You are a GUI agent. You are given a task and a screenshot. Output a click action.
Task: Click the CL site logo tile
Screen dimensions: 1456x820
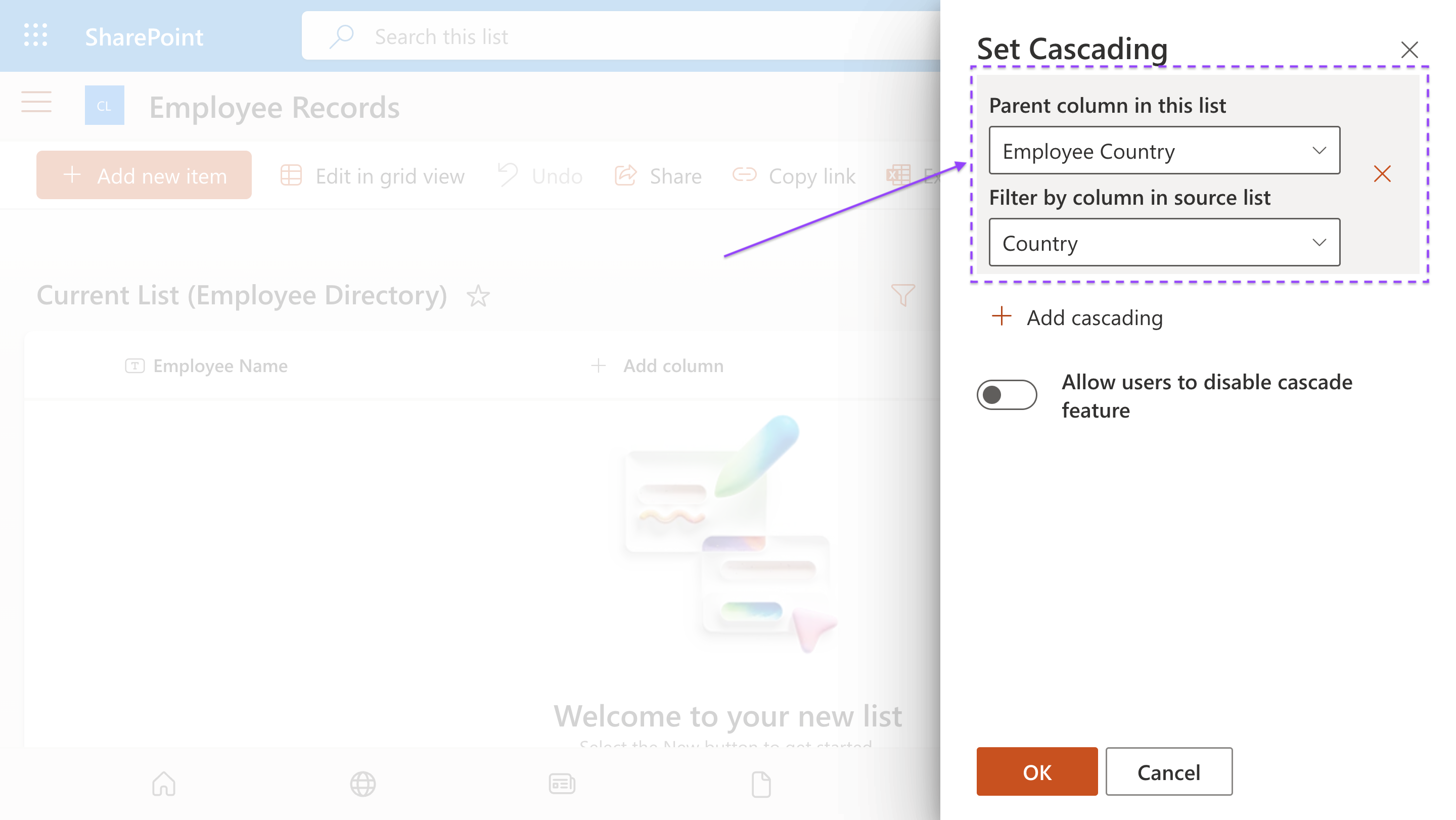[x=105, y=105]
